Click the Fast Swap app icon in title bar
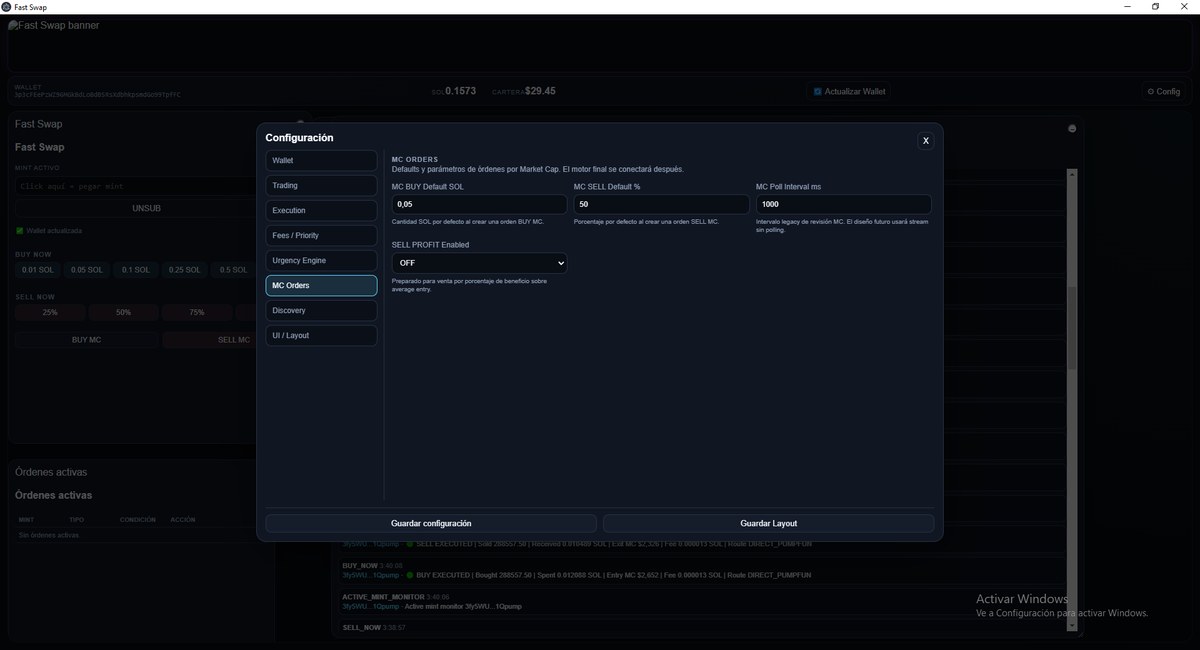 point(7,7)
